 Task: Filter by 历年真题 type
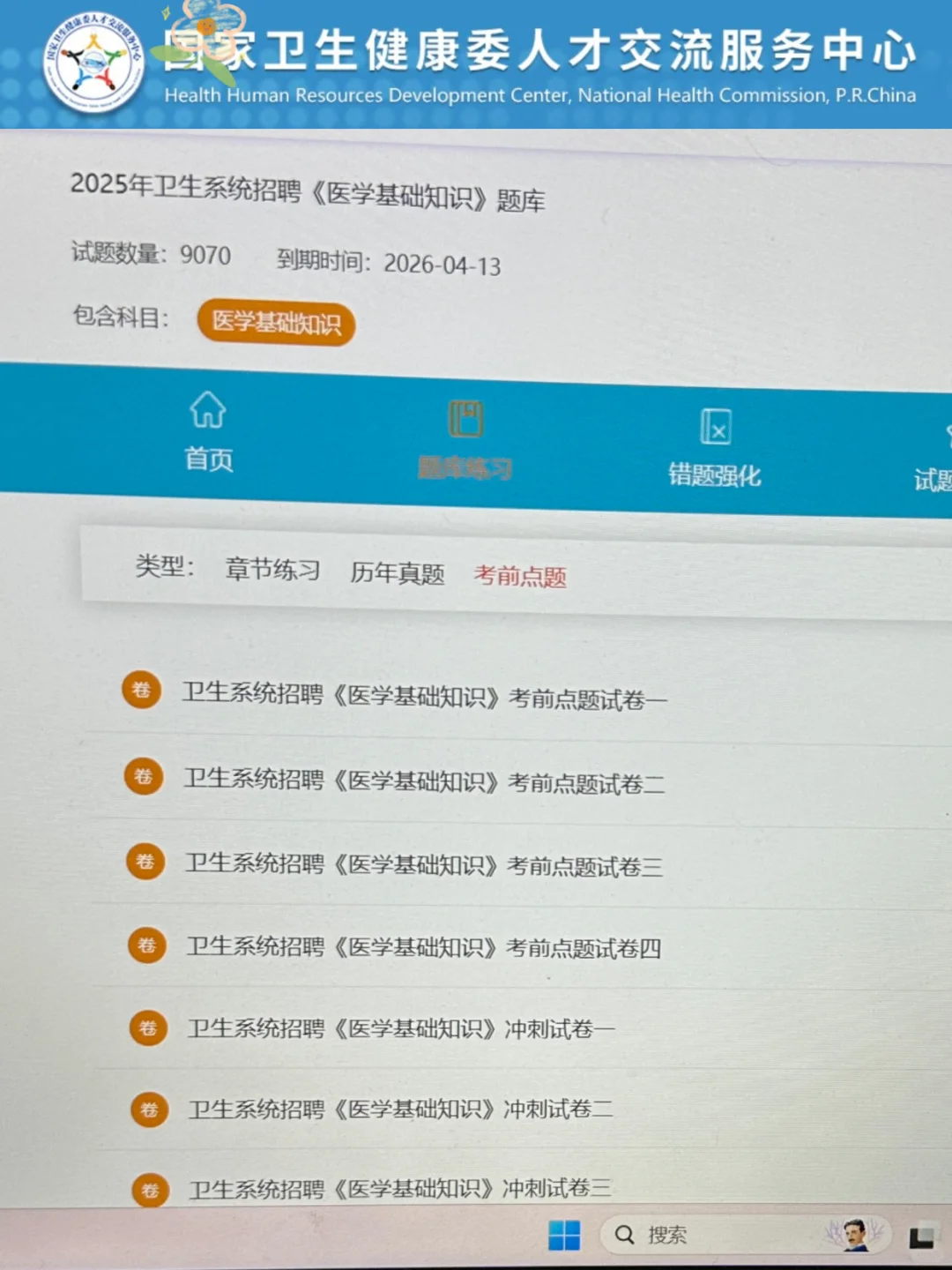coord(398,573)
